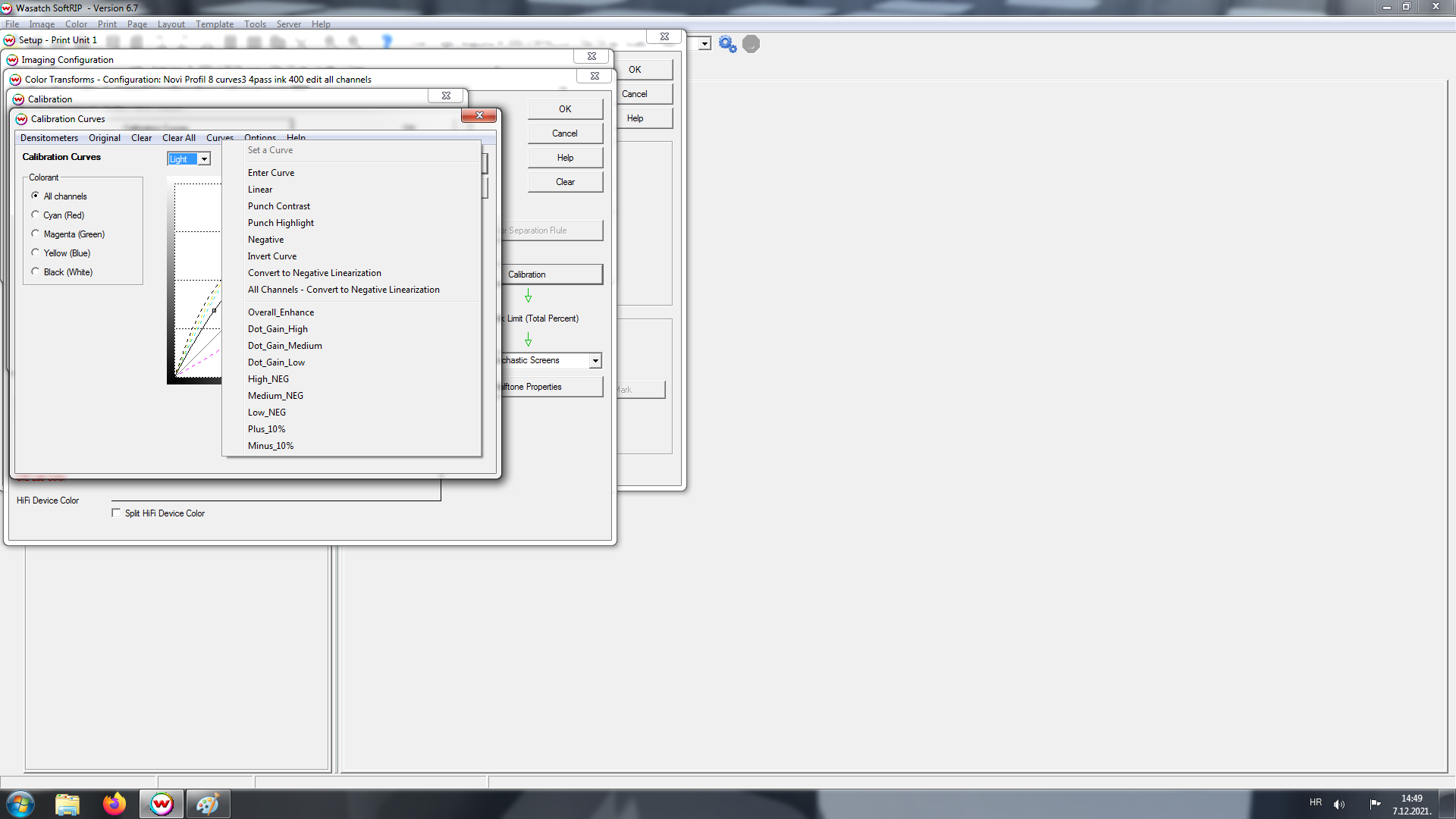
Task: Open Halftone Properties button
Action: coord(551,387)
